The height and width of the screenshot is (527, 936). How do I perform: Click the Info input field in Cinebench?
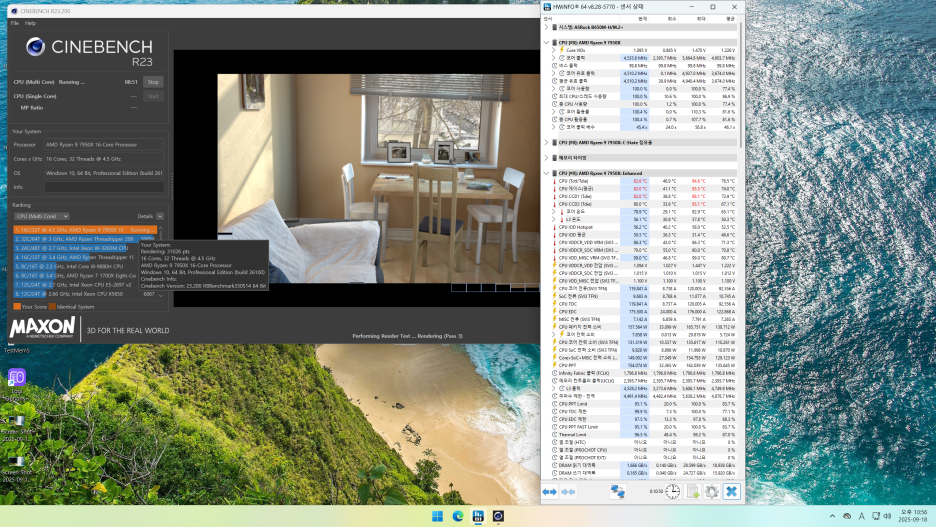104,187
